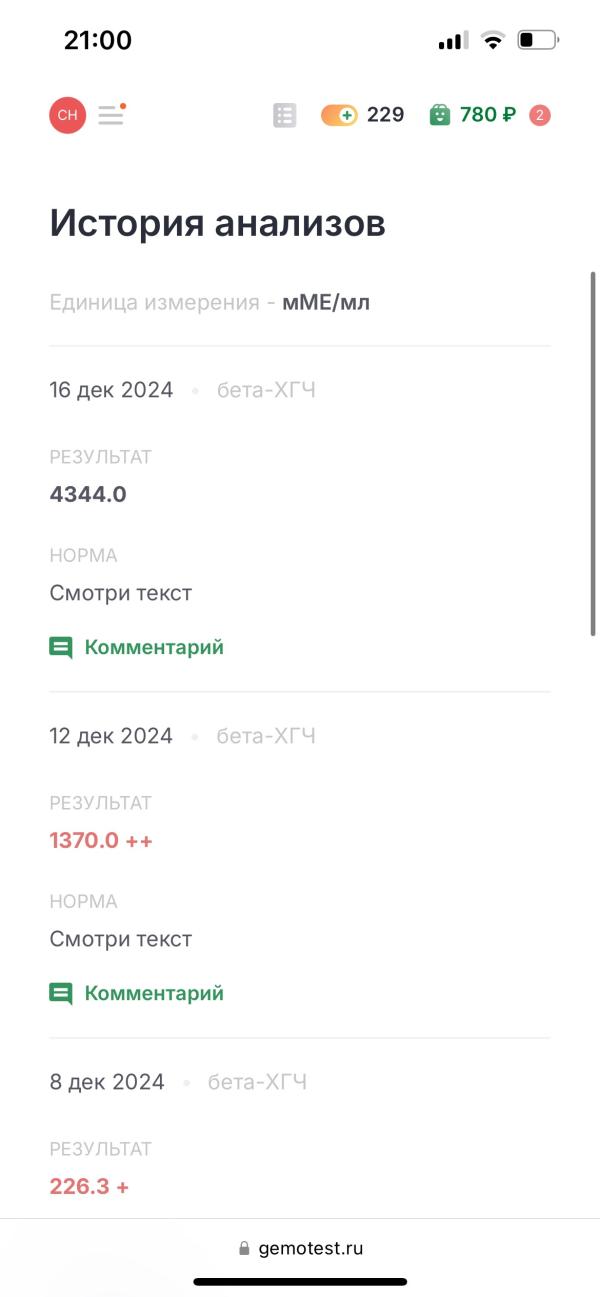Tap the lock icon beside gemotest.ru
Viewport: 600px width, 1297px height.
(x=244, y=1248)
